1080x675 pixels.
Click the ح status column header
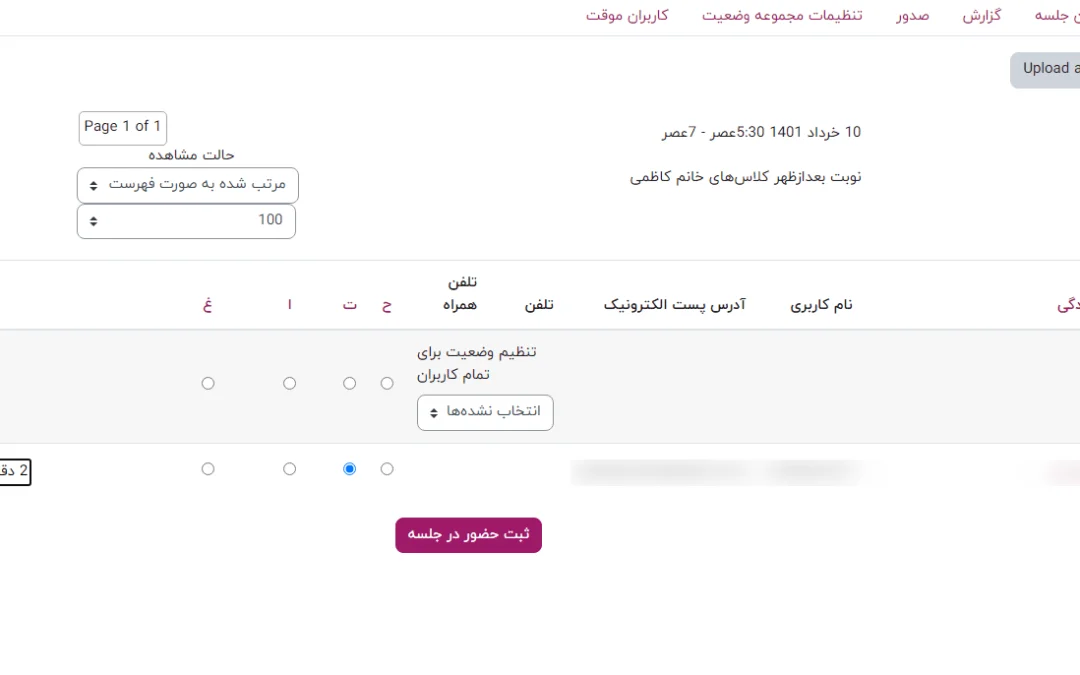pyautogui.click(x=387, y=305)
